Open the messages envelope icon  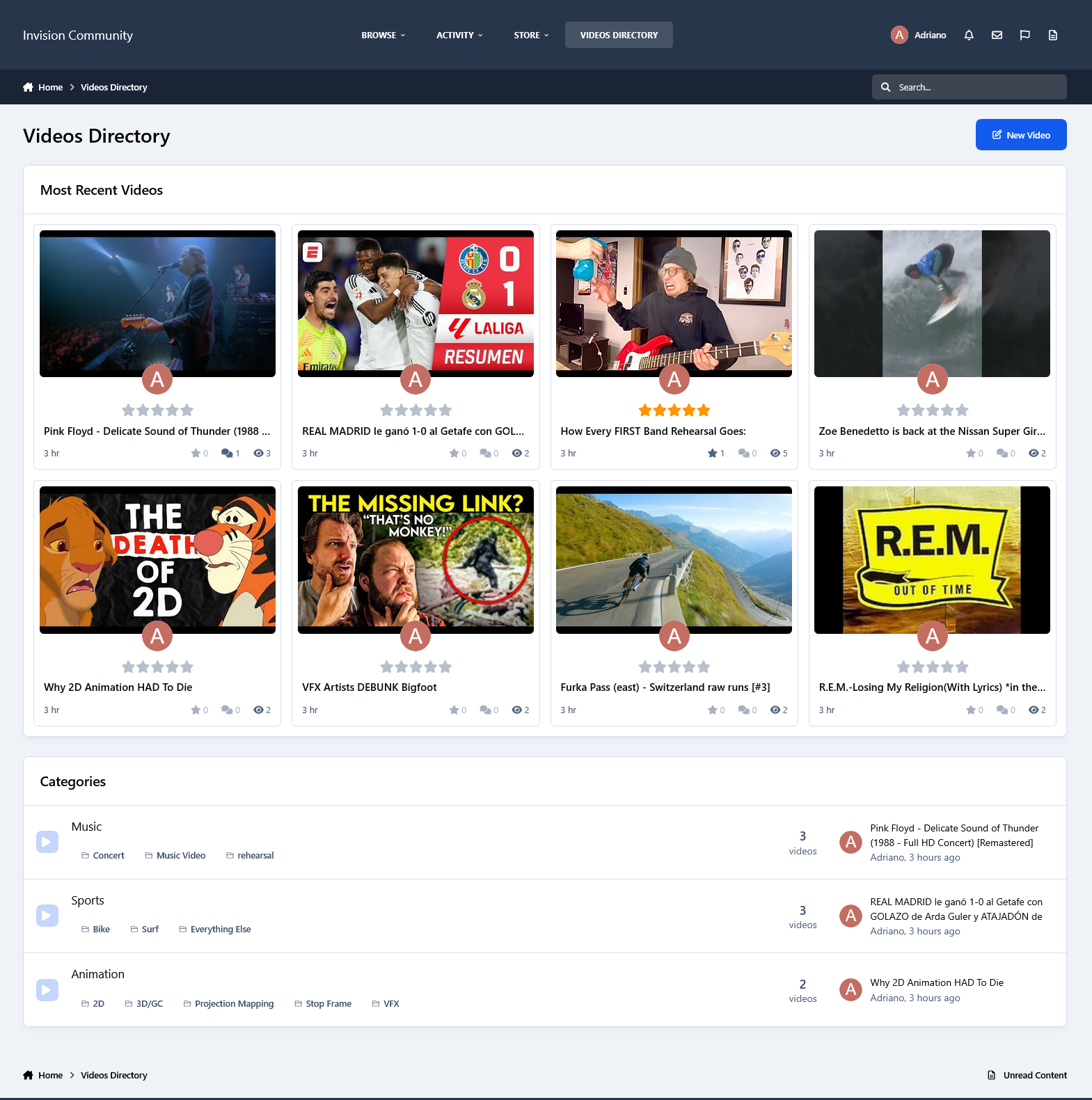tap(997, 35)
